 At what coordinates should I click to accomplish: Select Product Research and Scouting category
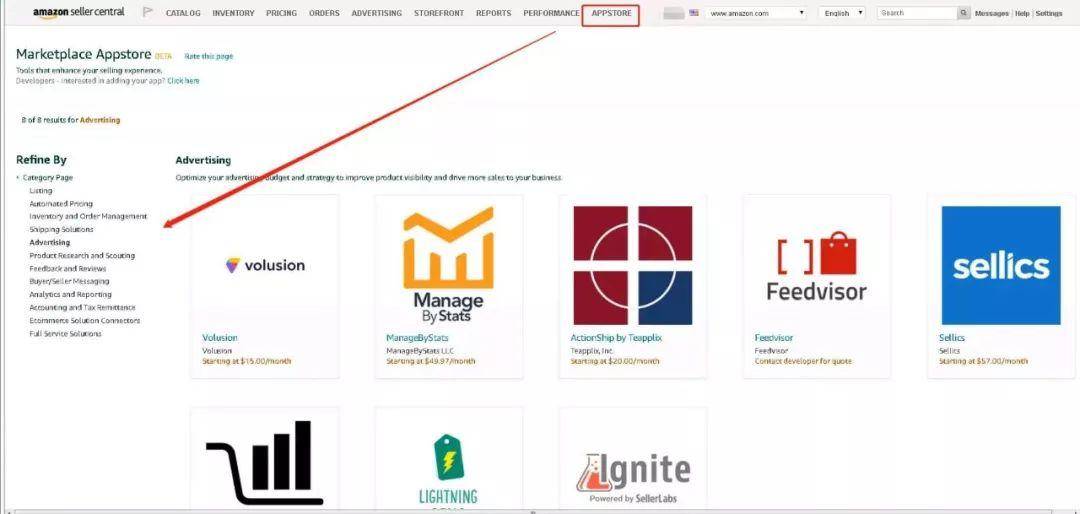(x=82, y=256)
